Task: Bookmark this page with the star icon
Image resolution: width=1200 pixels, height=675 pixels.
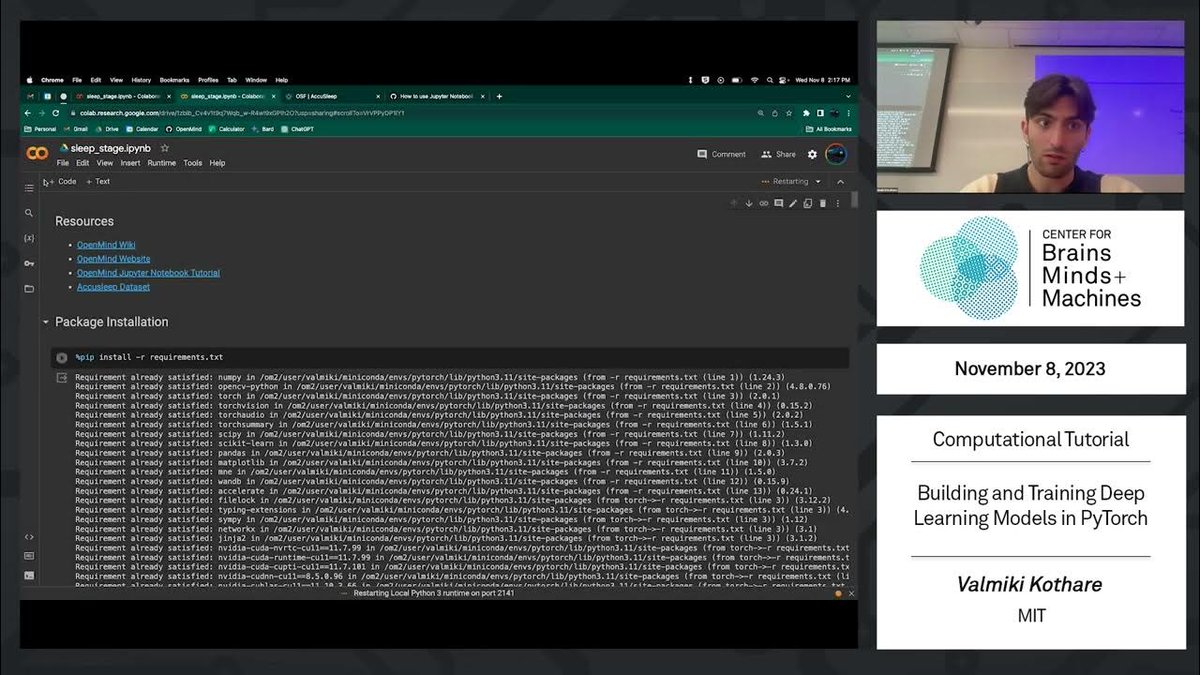Action: (789, 113)
